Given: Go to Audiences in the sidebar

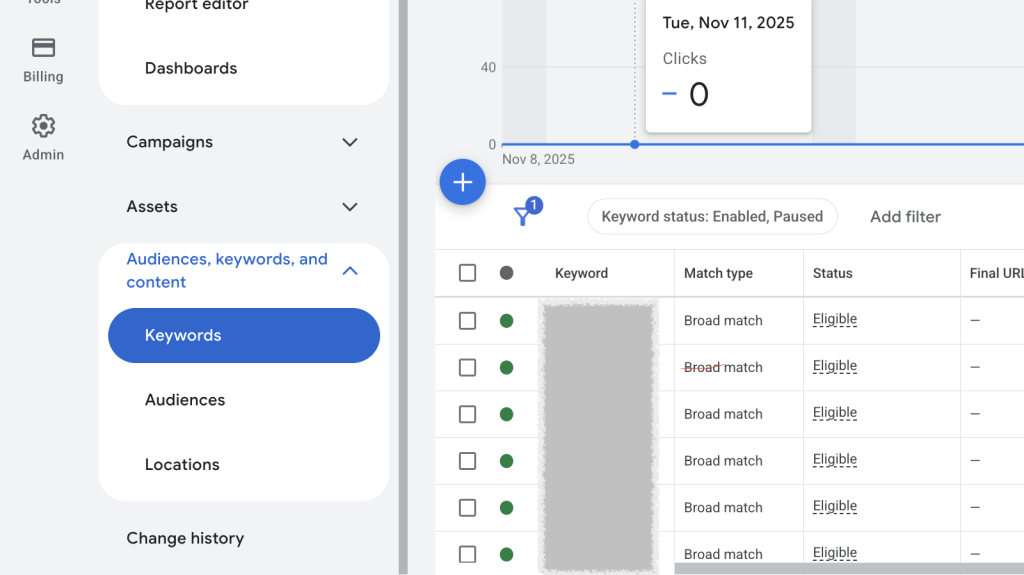Looking at the screenshot, I should (x=185, y=400).
